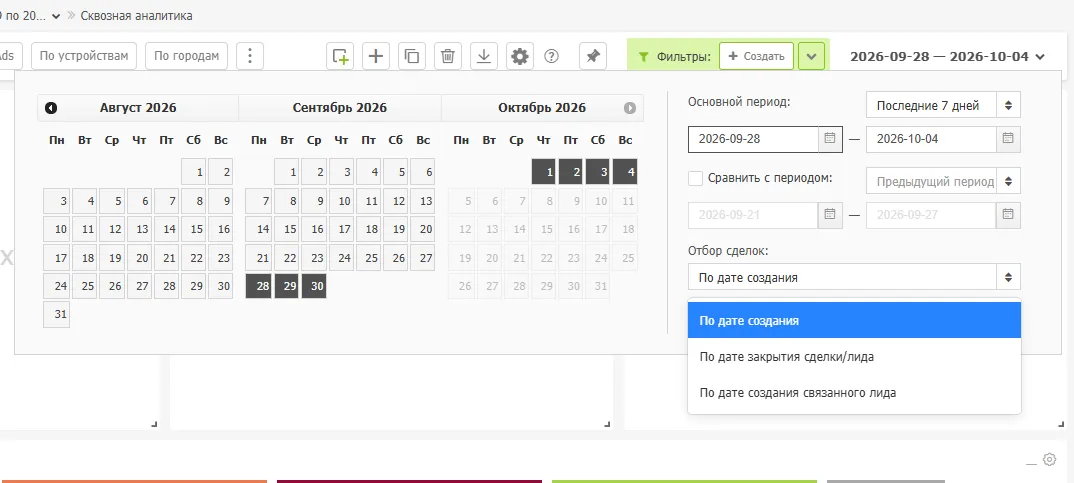1074x483 pixels.
Task: Go to previous month in calendar
Action: coord(51,108)
